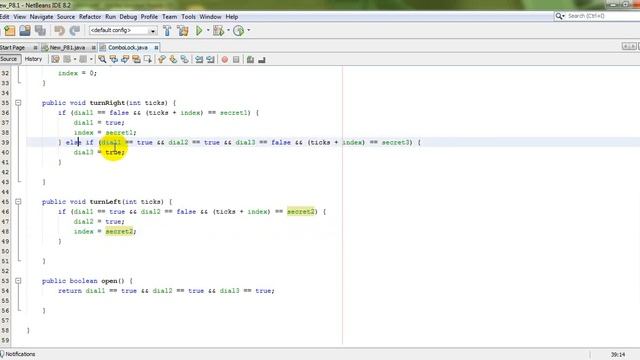Collapse the open method fold
This screenshot has width=640, height=360.
pyautogui.click(x=18, y=281)
